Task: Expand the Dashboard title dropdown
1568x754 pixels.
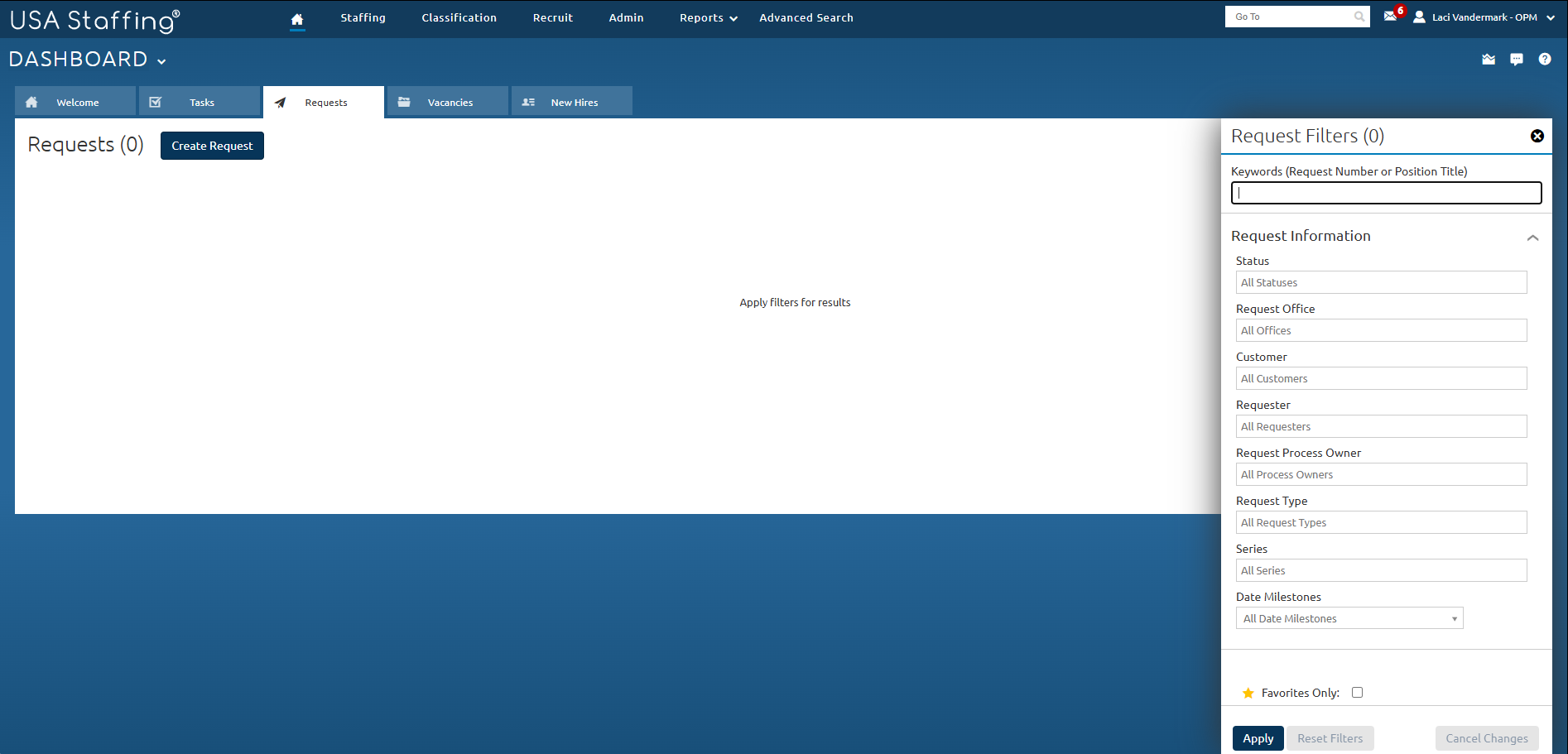Action: 161,61
